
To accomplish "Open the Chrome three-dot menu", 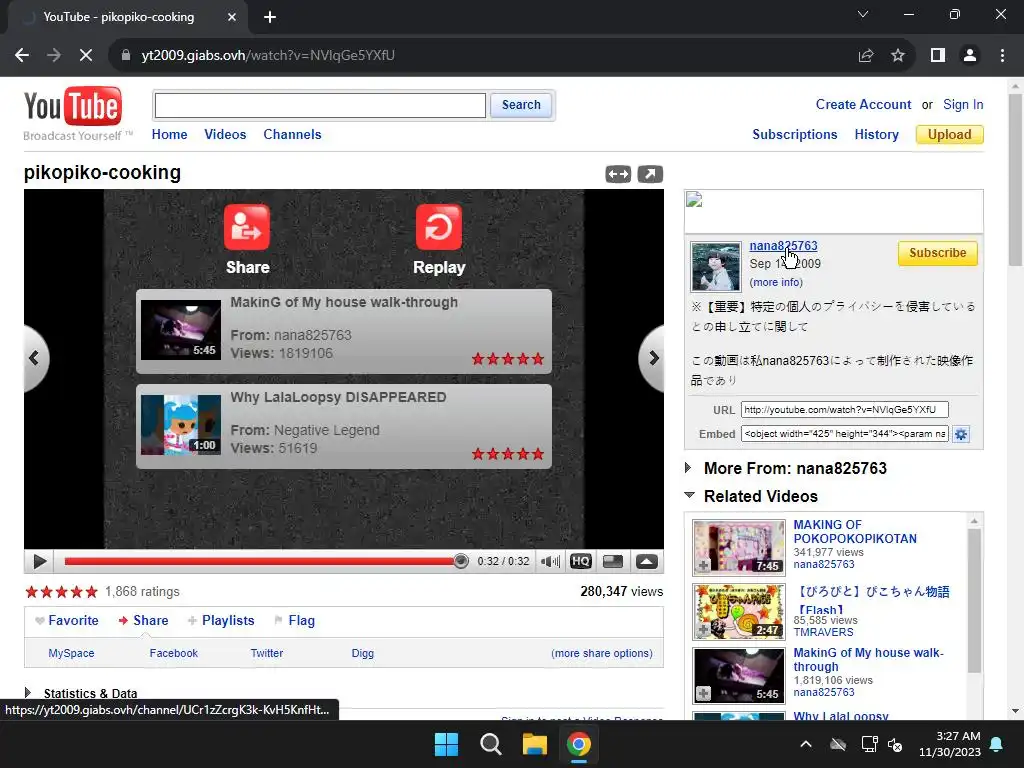I will (x=1002, y=56).
